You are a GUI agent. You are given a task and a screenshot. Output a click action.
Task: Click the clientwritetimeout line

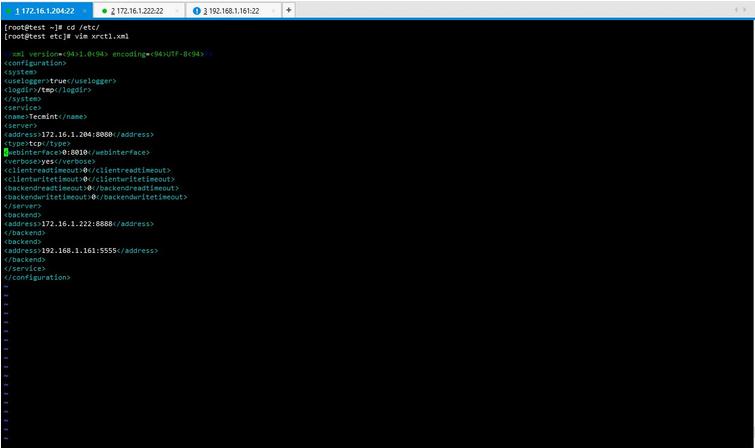coord(89,179)
